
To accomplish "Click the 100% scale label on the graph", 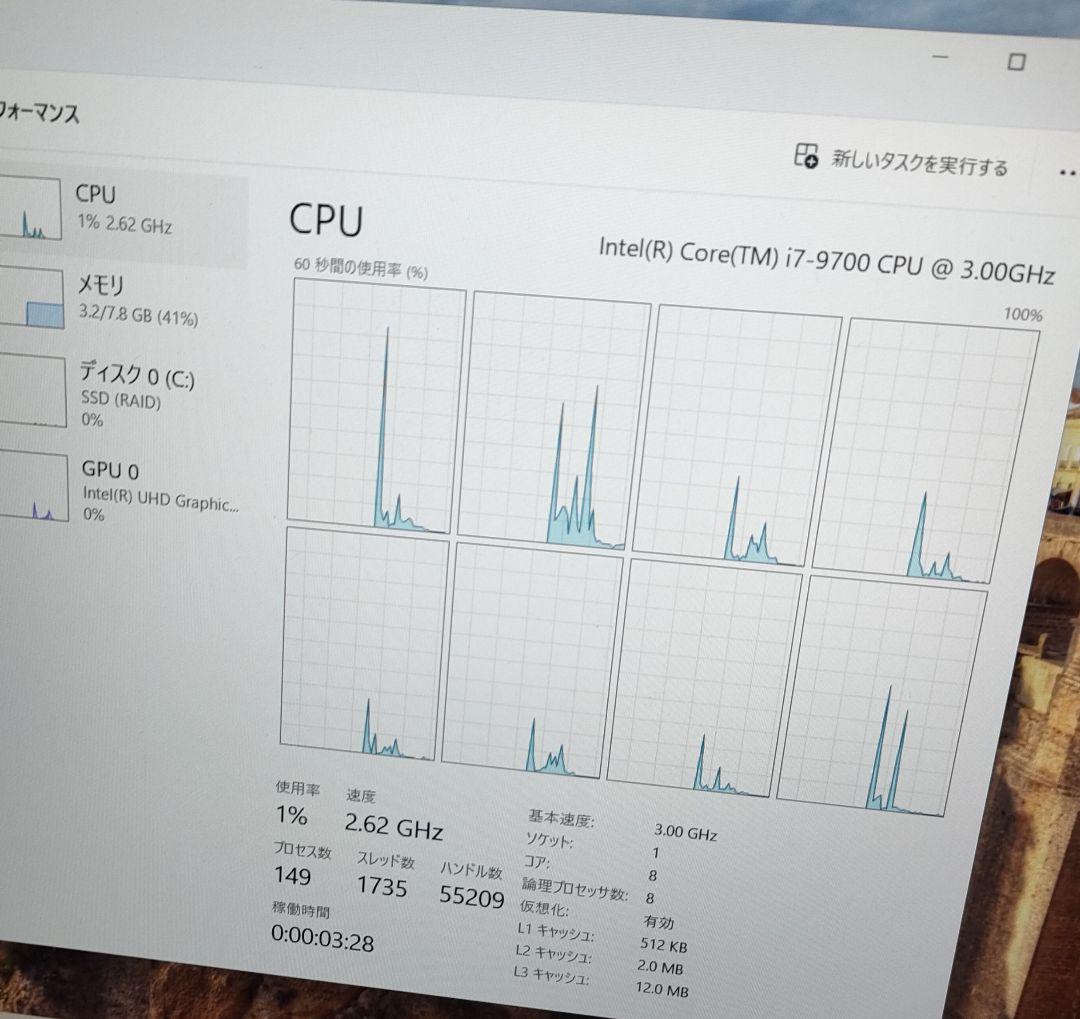I will click(1022, 315).
